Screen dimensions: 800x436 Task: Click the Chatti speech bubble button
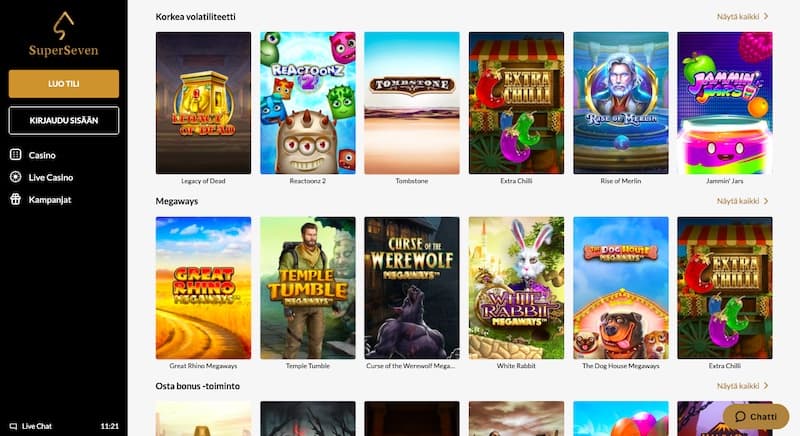point(756,417)
